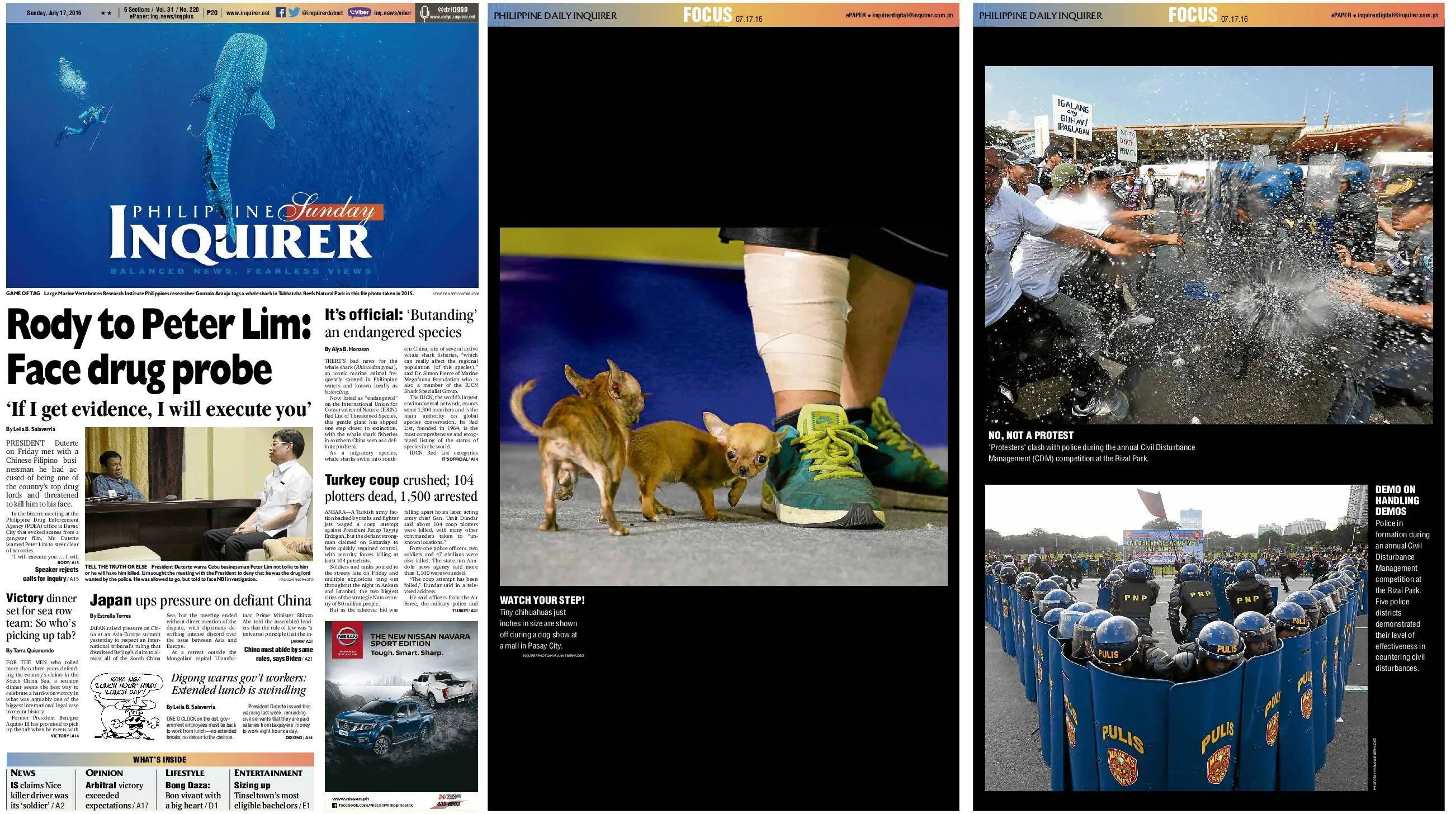This screenshot has width=1456, height=814.
Task: Click 'Sizing up Tinseltown's most eligible bachelors' teaser
Action: (272, 795)
